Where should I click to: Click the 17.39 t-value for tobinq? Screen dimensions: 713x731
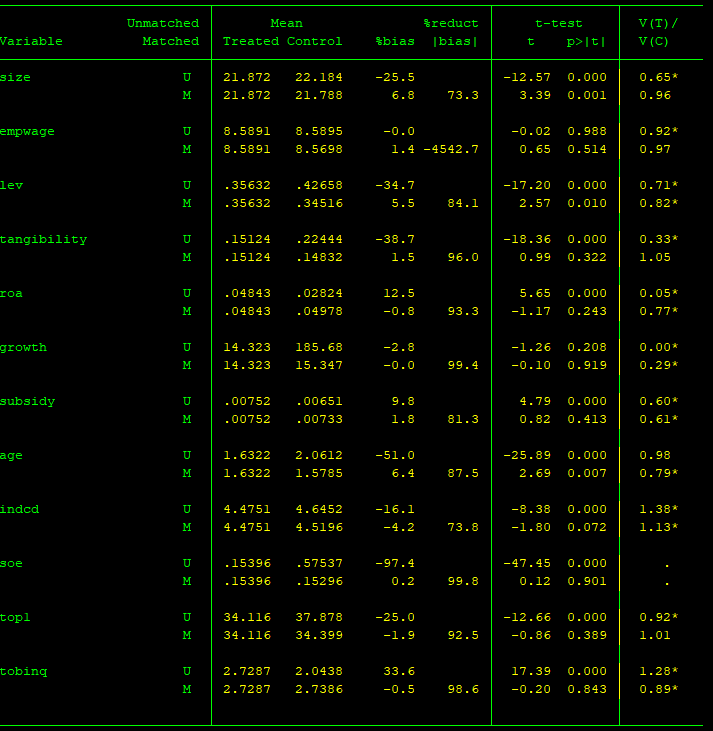pos(531,672)
